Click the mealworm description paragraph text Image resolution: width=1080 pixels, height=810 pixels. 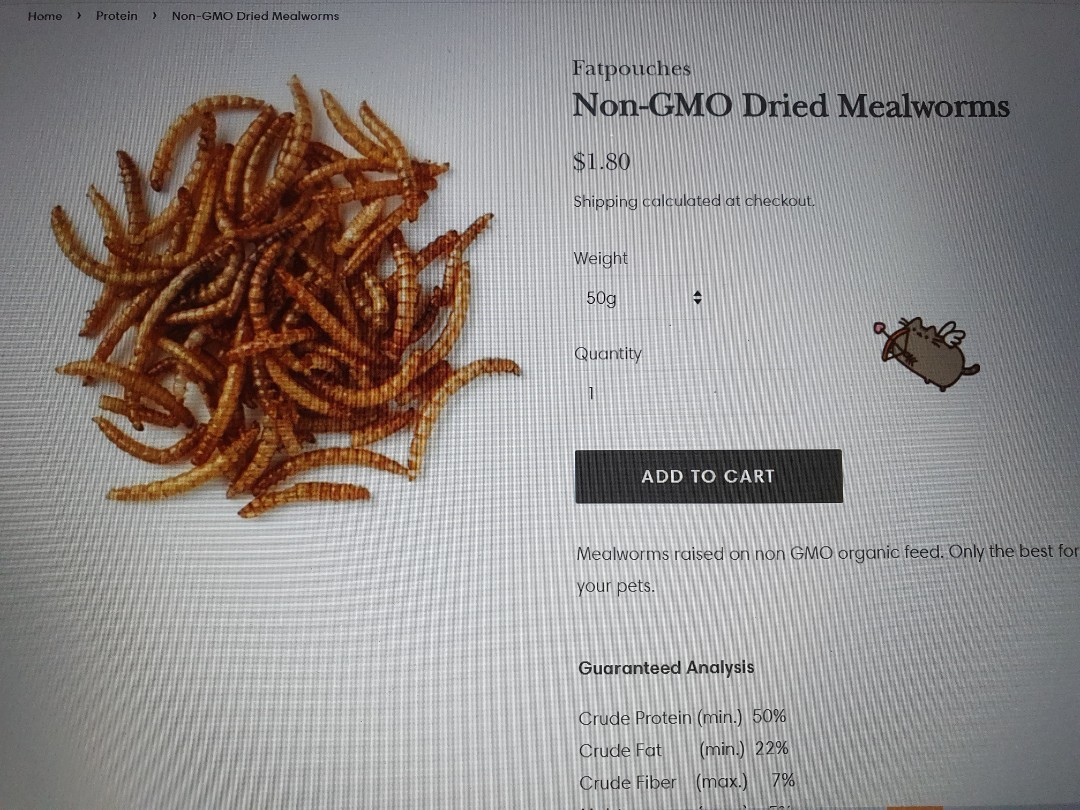click(827, 569)
